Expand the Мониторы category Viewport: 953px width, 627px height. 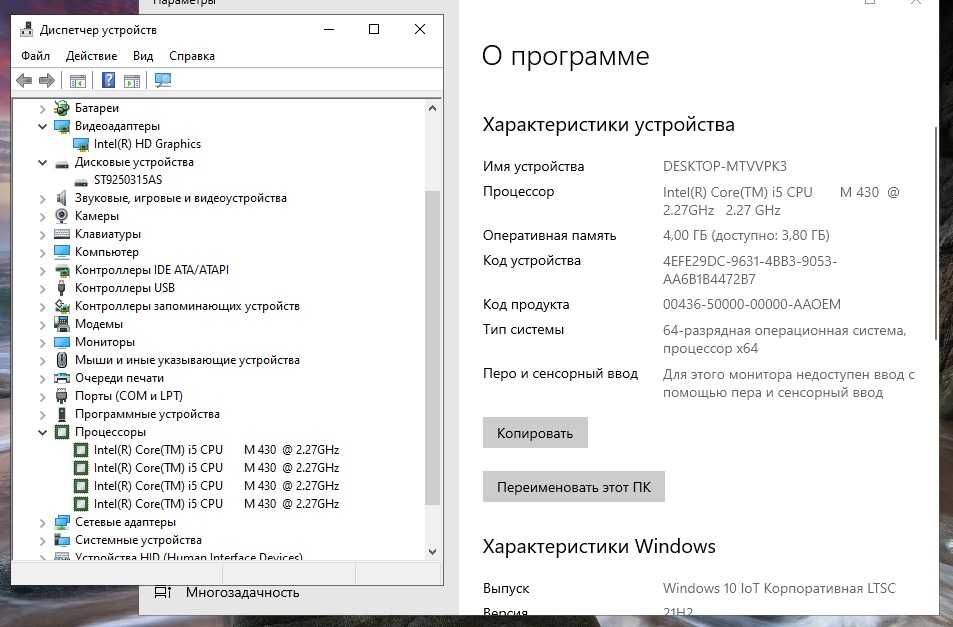coord(42,342)
